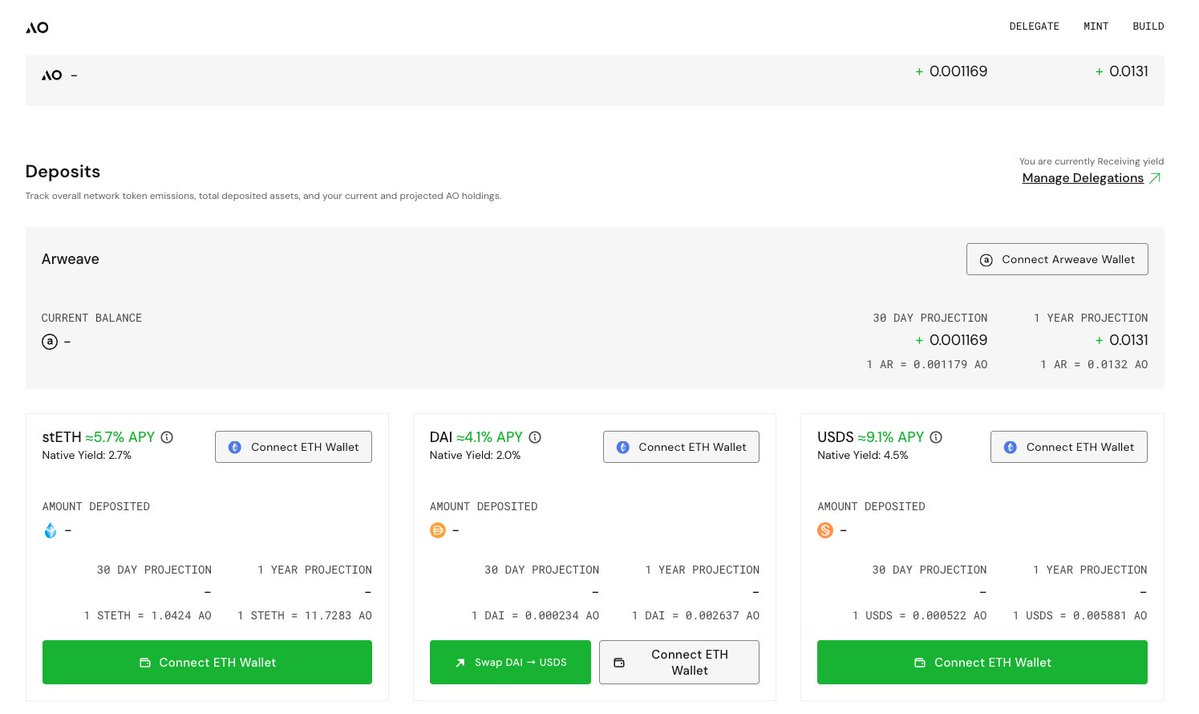
Task: Click '1 DAI = 0.002637 AO' rate
Action: (696, 615)
